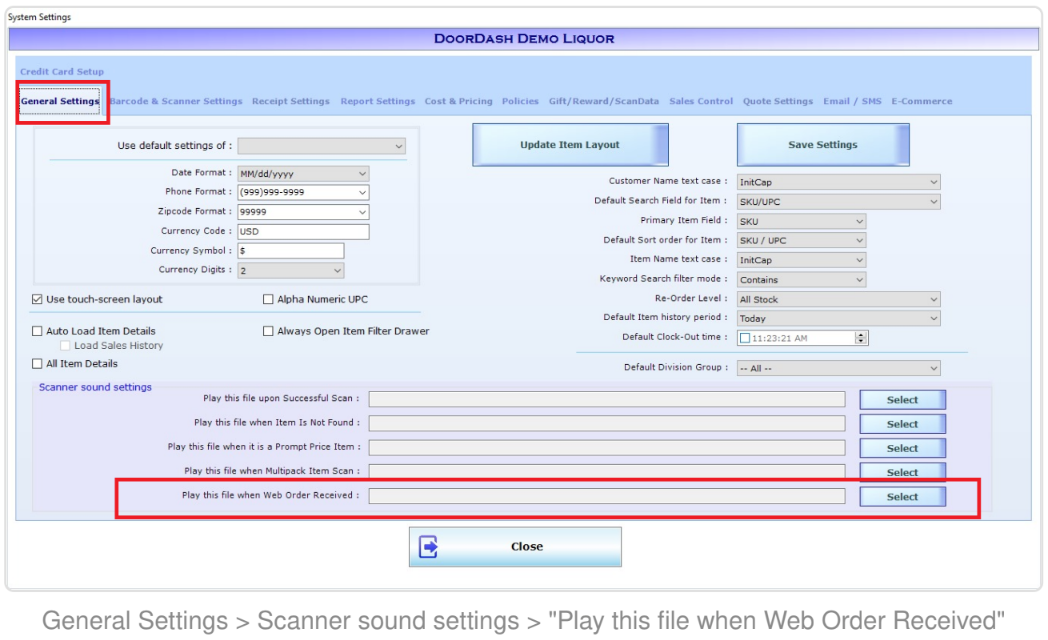Click the Item Is Not Found path field

(607, 424)
